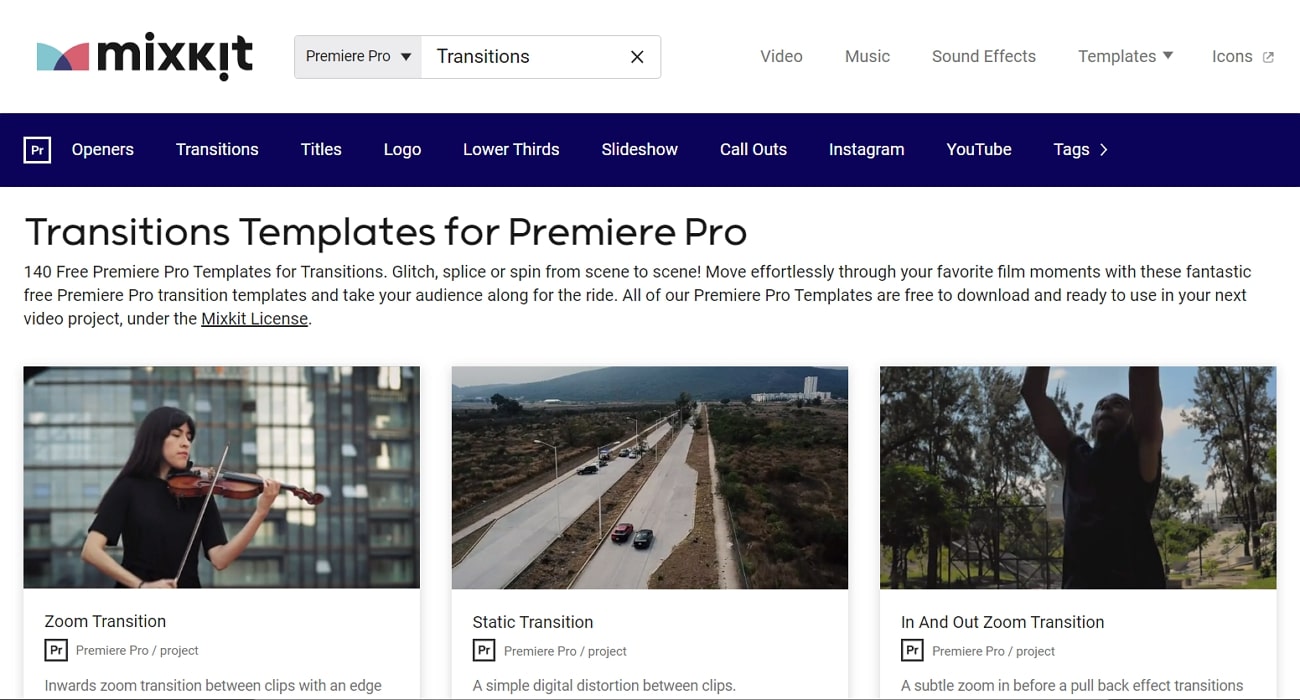The width and height of the screenshot is (1300, 700).
Task: Expand the Templates dropdown menu
Action: (x=1125, y=57)
